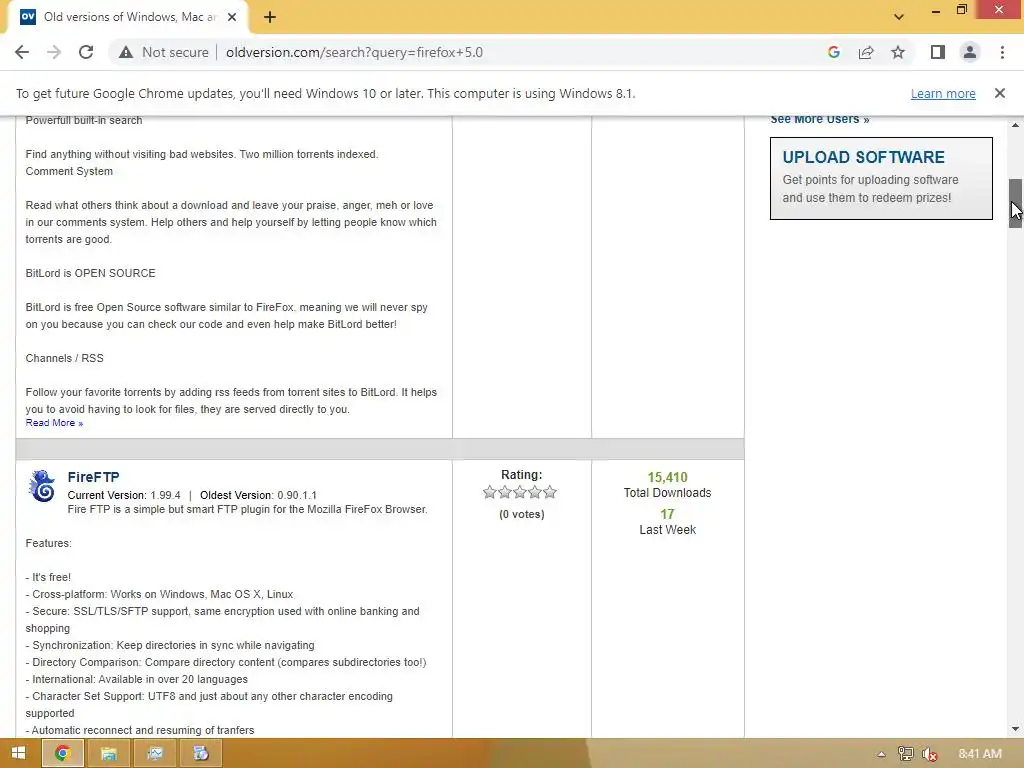Image resolution: width=1024 pixels, height=768 pixels.
Task: Rate FireFTP with five stars
Action: click(550, 492)
